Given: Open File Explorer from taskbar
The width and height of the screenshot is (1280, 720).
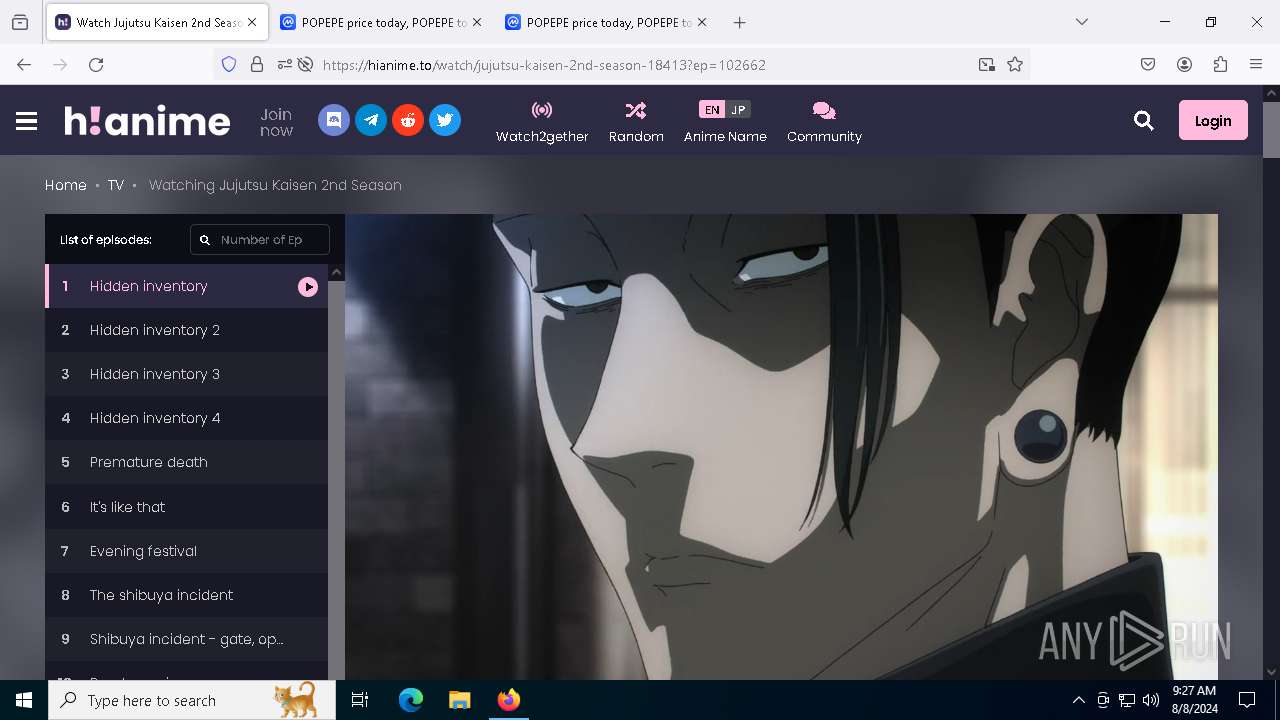Looking at the screenshot, I should pos(459,700).
